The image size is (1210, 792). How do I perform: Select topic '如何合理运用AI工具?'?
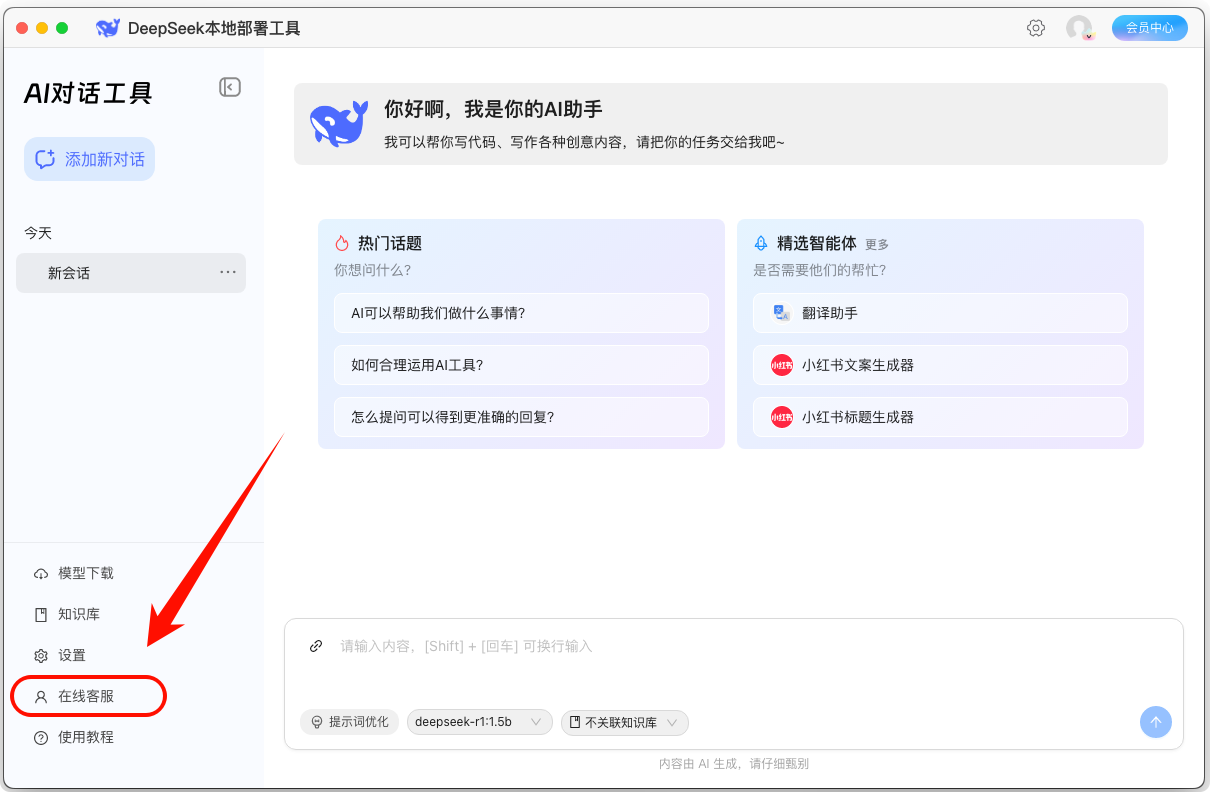pos(521,365)
